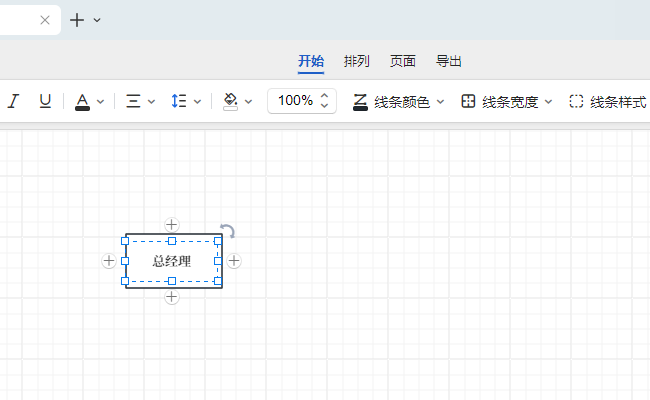Add a new tab with plus icon

coord(77,20)
